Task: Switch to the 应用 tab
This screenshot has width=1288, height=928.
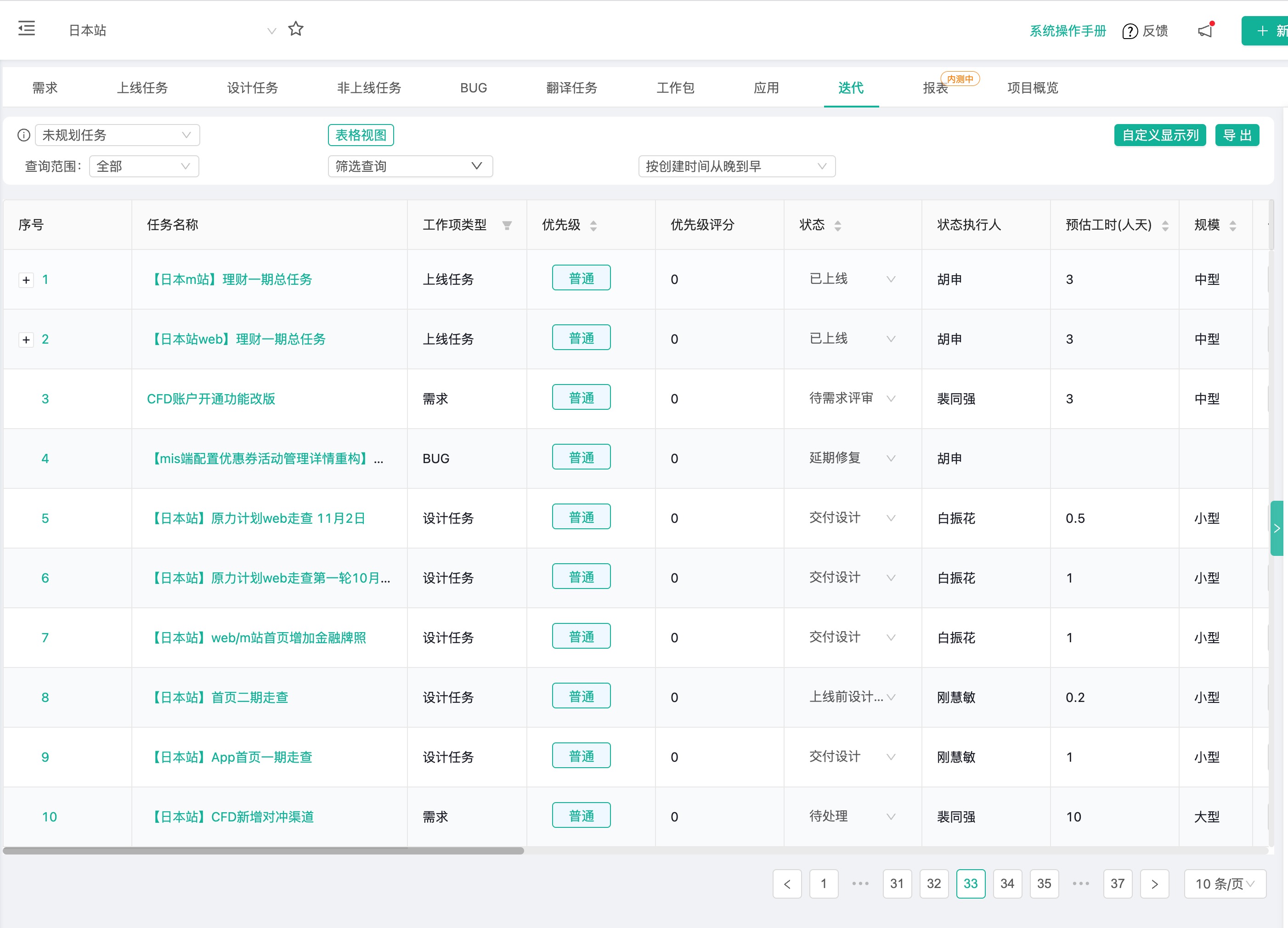Action: coord(766,87)
